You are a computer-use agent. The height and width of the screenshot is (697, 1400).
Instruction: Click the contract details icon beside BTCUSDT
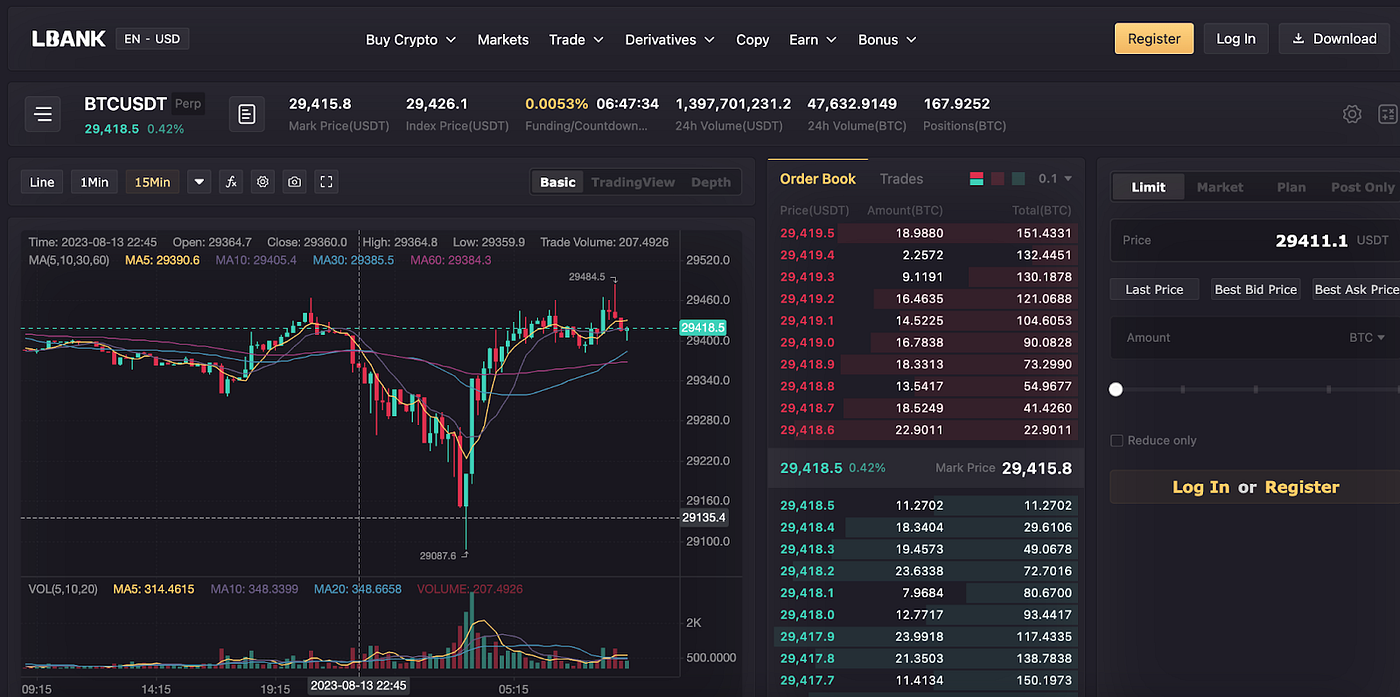coord(246,114)
